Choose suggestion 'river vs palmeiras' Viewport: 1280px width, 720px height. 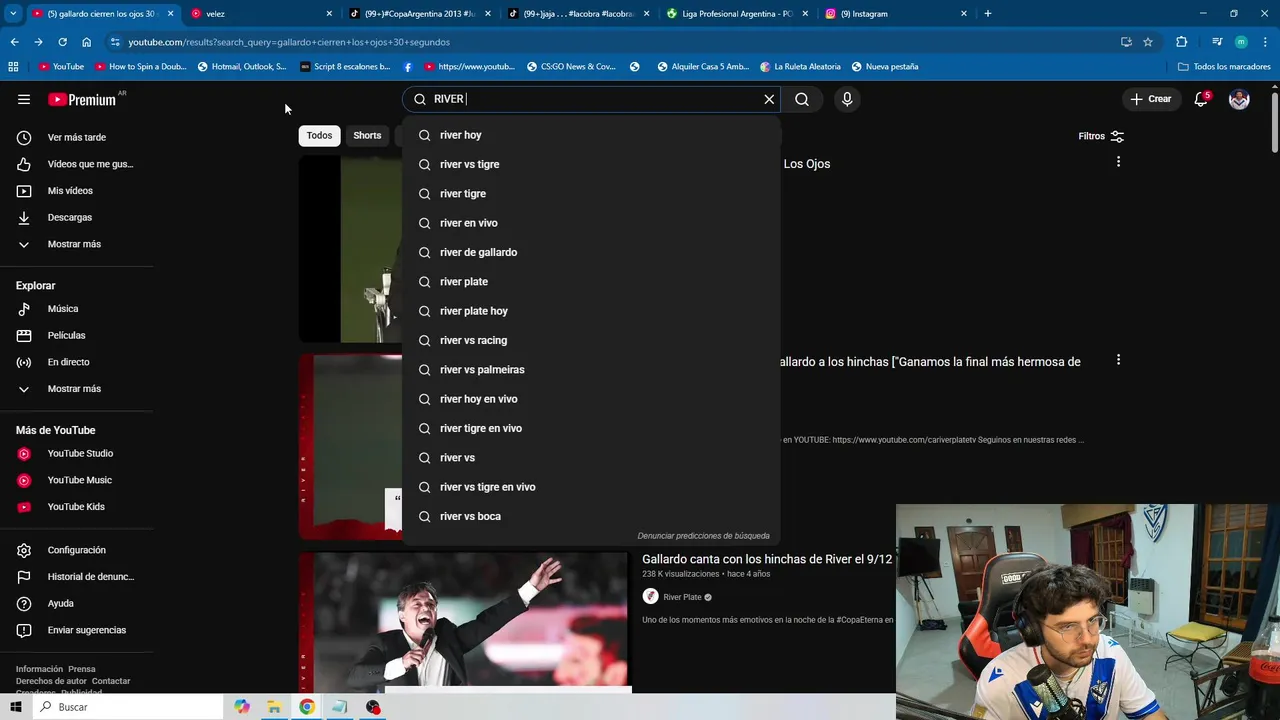click(x=591, y=370)
